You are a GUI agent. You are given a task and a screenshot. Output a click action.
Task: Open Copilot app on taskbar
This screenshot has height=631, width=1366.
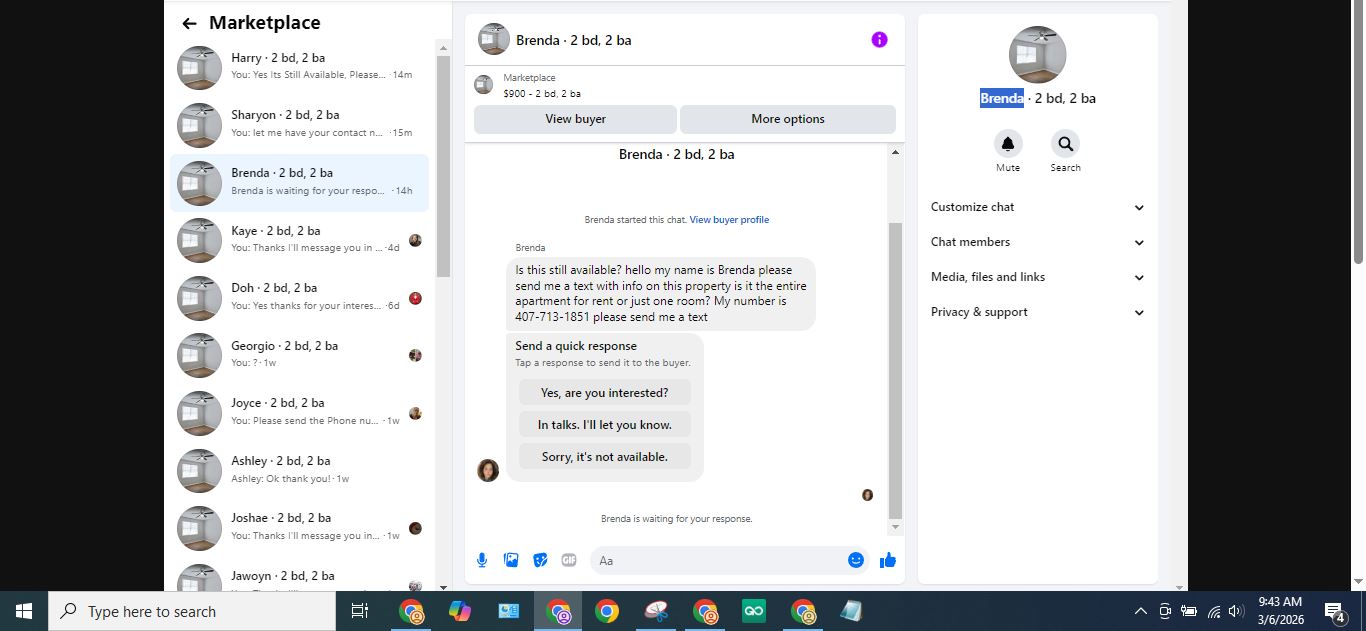tap(460, 611)
